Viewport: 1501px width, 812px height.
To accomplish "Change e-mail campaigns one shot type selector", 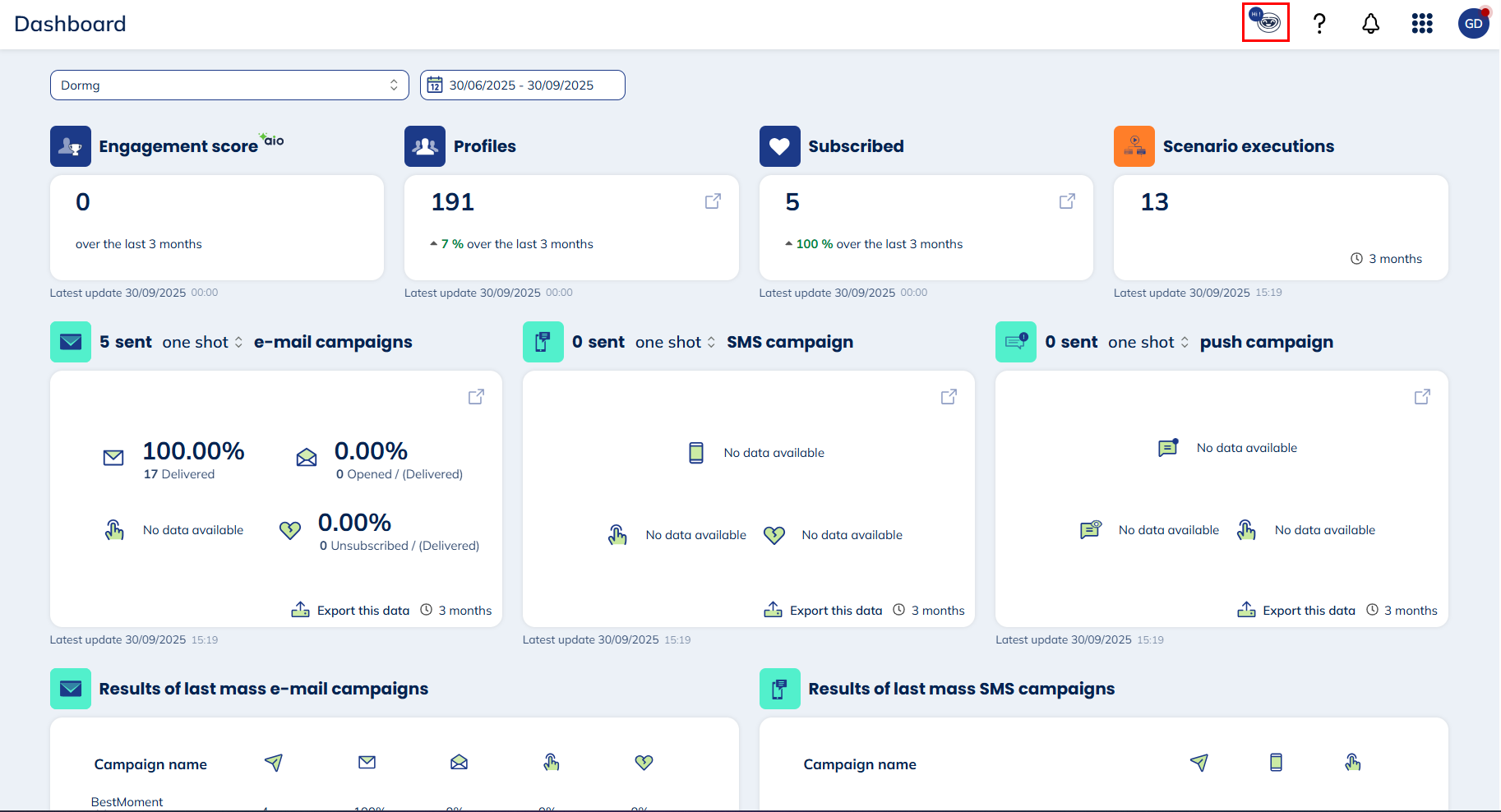I will (202, 342).
